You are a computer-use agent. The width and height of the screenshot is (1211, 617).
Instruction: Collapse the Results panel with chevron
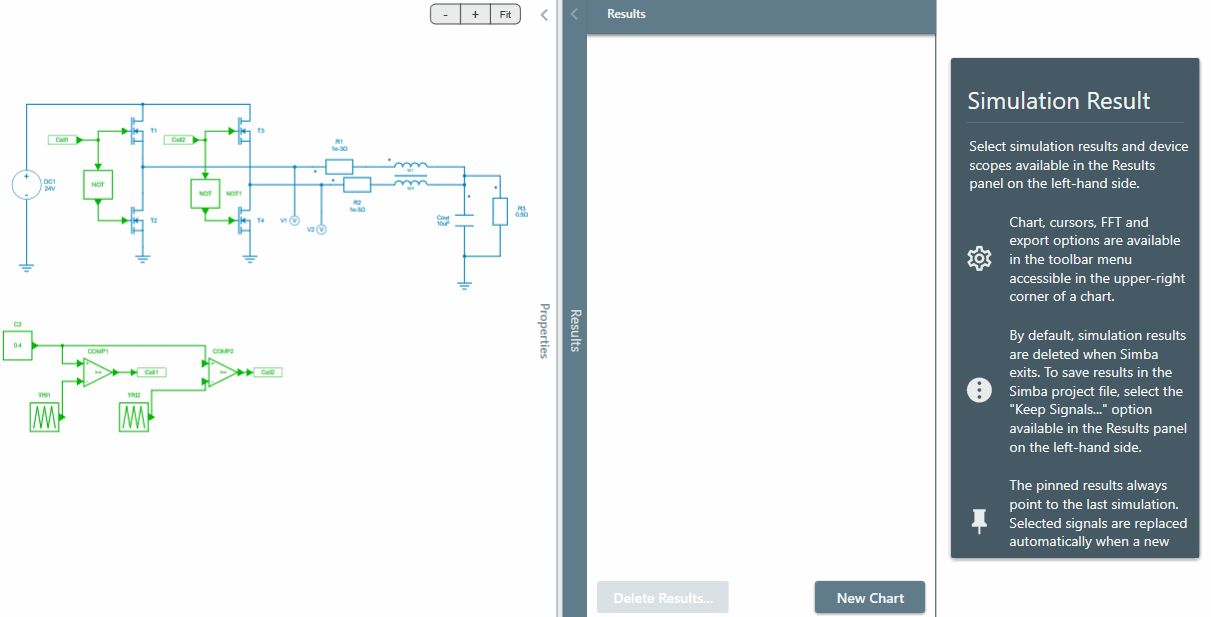coord(574,14)
